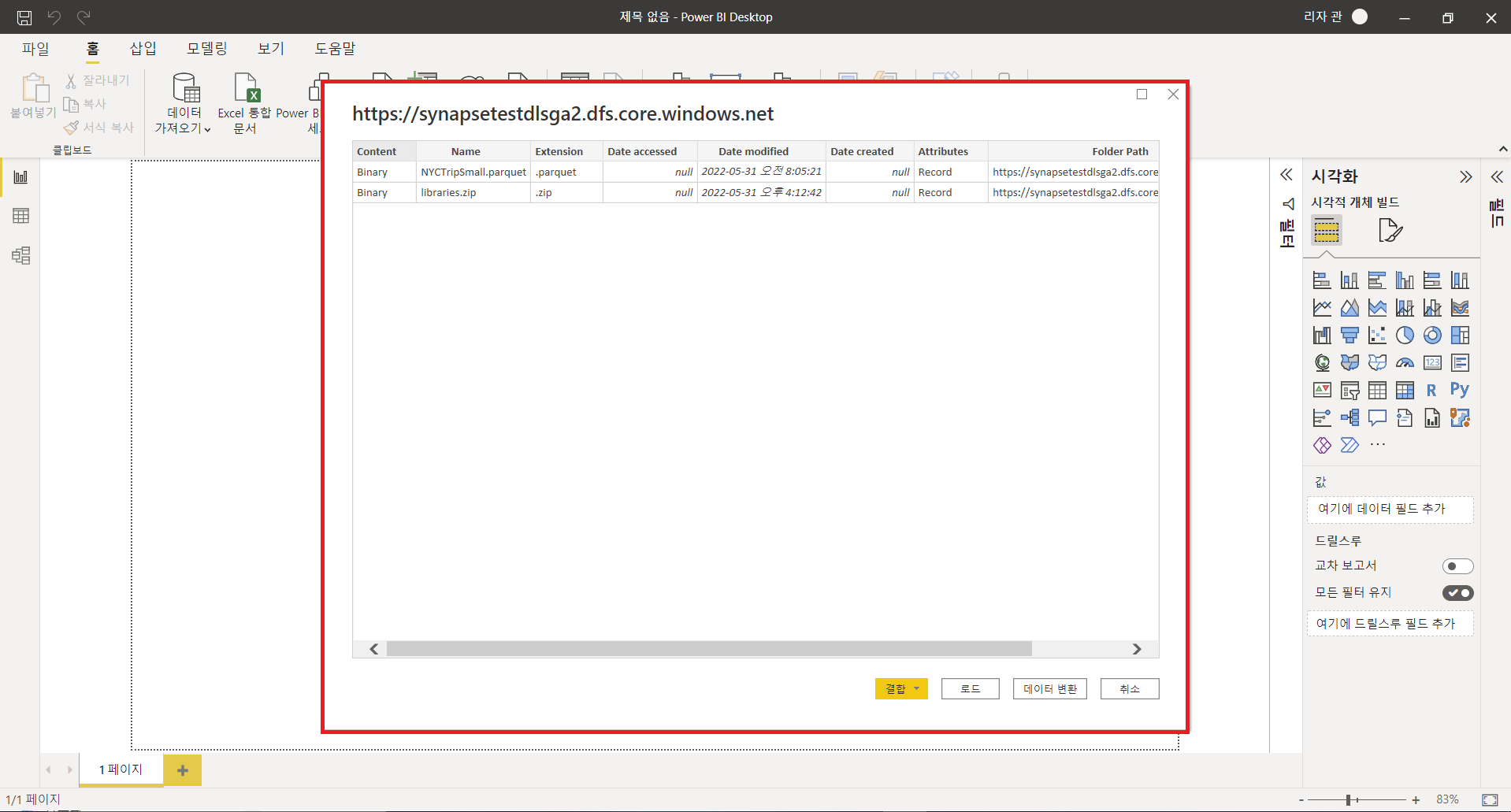Screen dimensions: 1511x812
Task: Click the Excel 통합 문서 button
Action: click(x=244, y=104)
